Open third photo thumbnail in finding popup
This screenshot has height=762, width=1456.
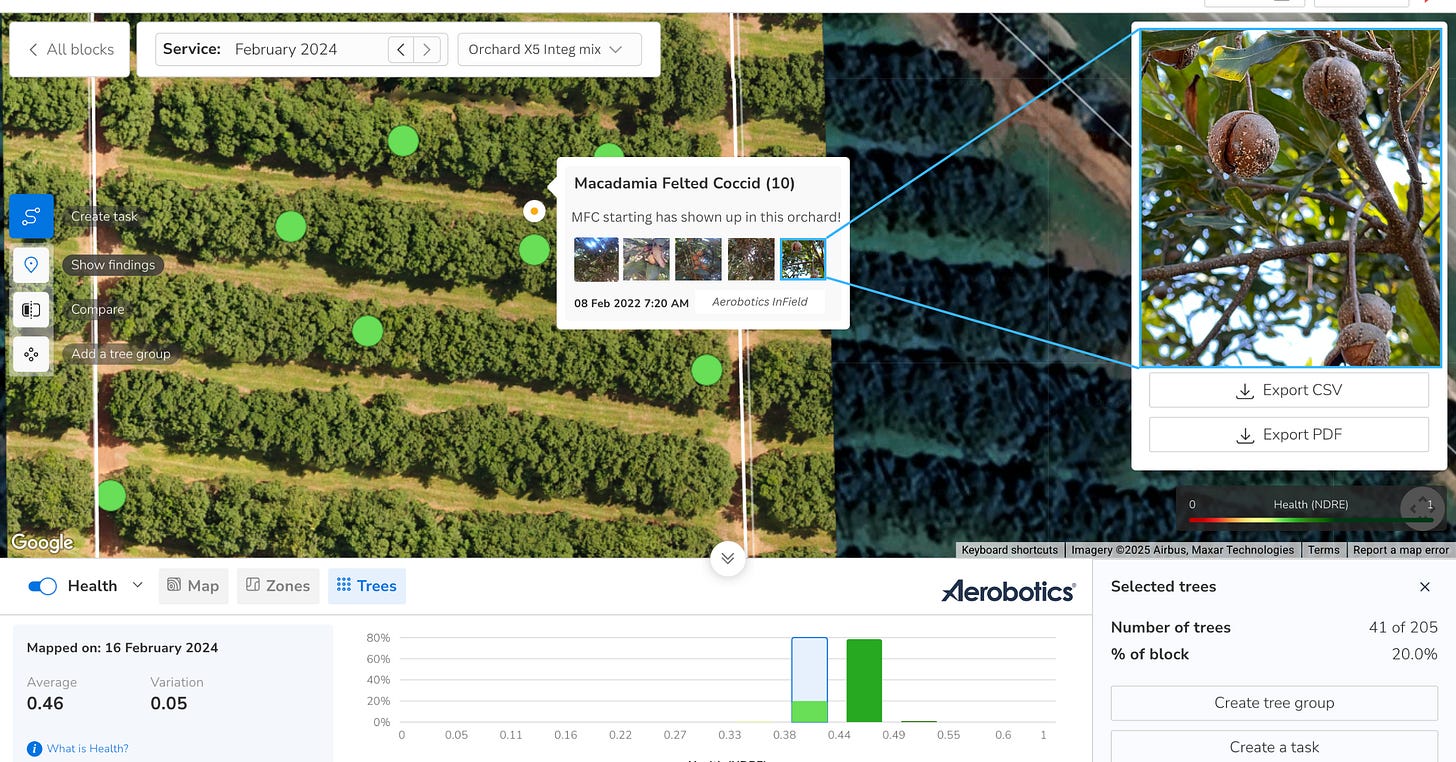pos(698,259)
